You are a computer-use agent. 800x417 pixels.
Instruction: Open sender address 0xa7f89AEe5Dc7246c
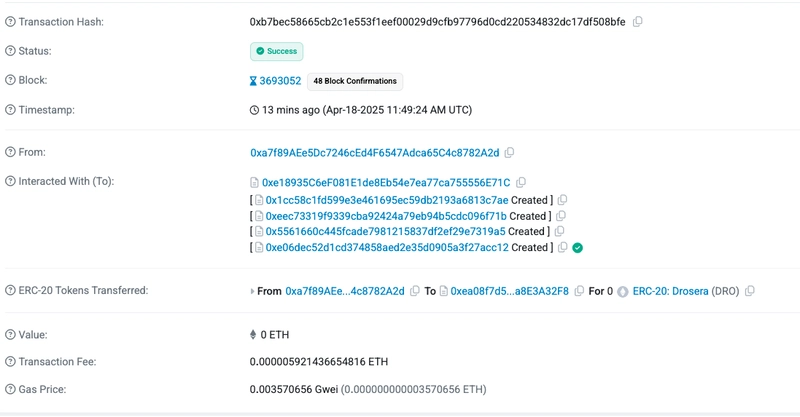click(x=374, y=153)
